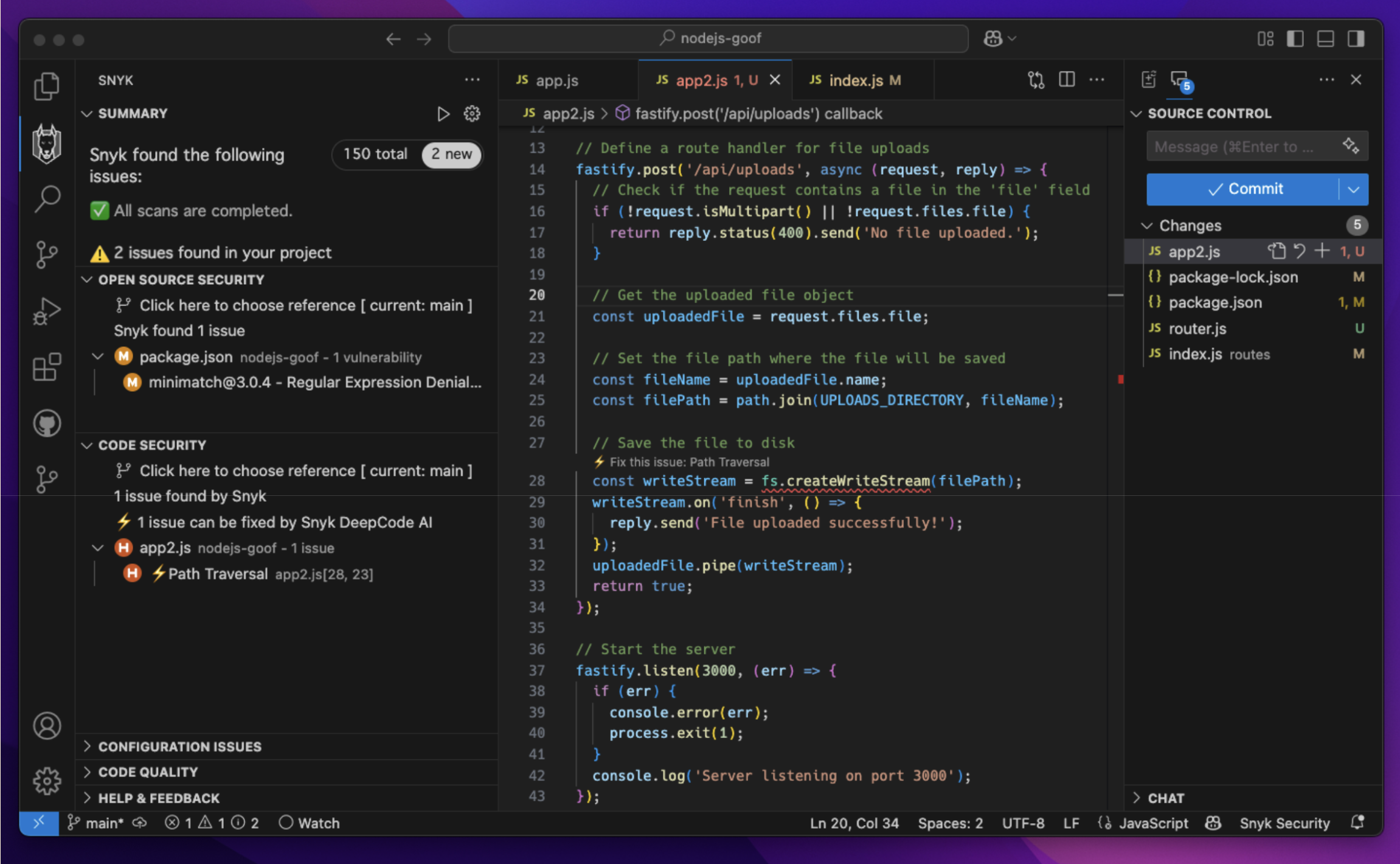Open changes compare icon in editor toolbar
Screen dimensions: 1400x864
click(x=1036, y=80)
